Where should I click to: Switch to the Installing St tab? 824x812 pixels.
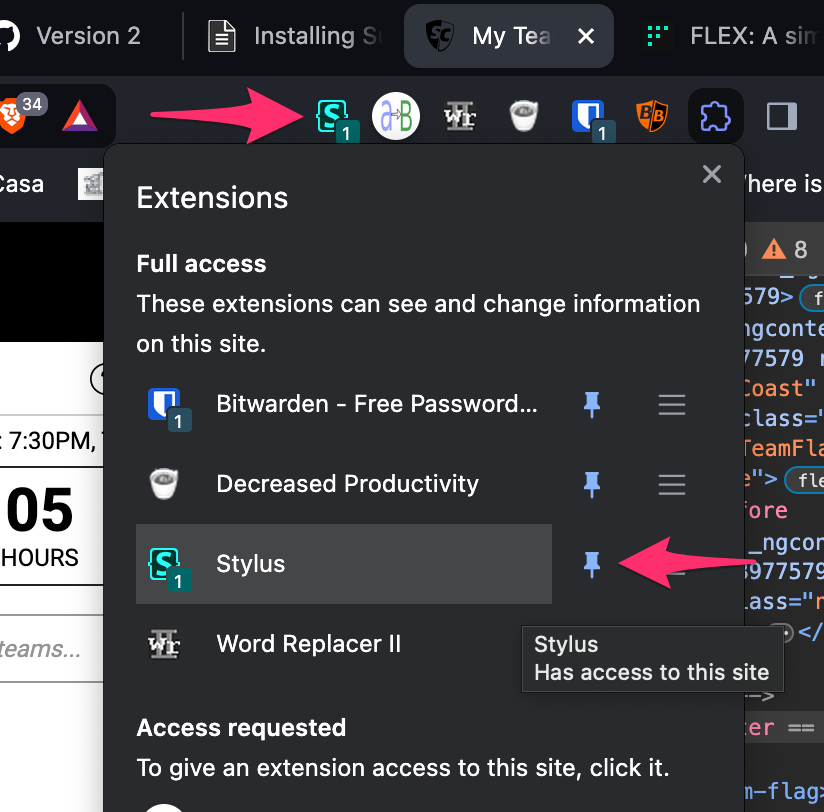tap(294, 36)
